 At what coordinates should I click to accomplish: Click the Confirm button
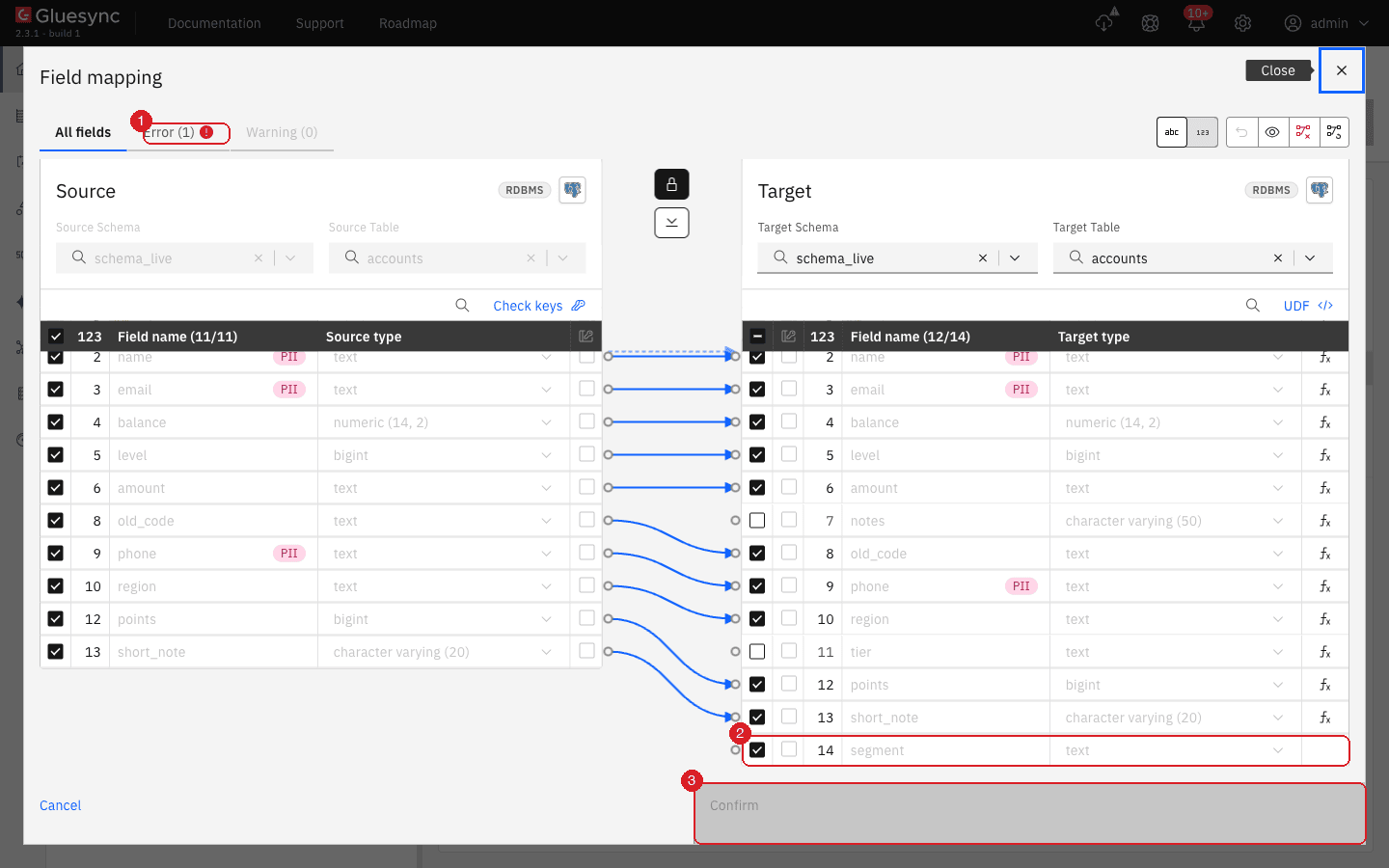point(1030,814)
